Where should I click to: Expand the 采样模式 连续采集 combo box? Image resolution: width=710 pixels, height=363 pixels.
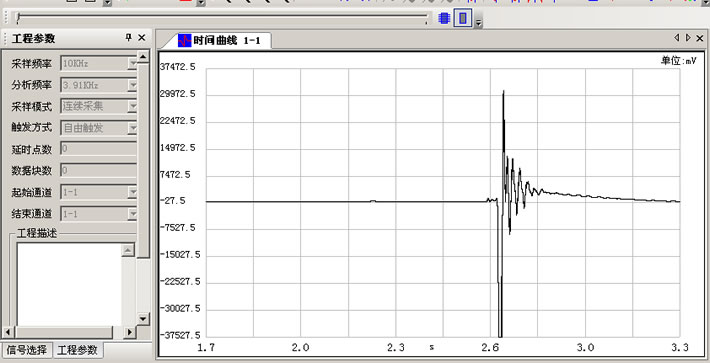pyautogui.click(x=132, y=106)
